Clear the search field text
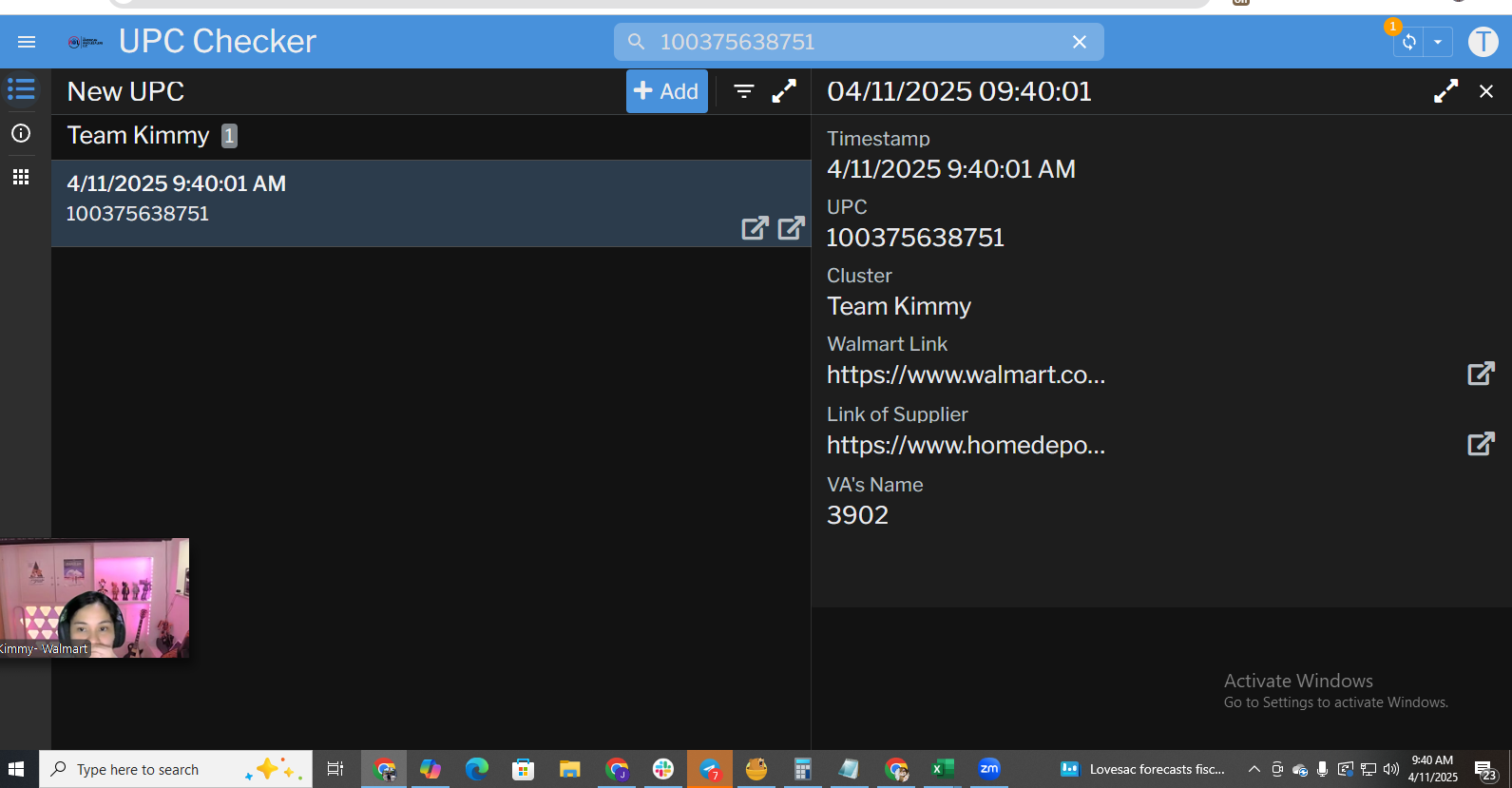The image size is (1512, 788). (1079, 42)
